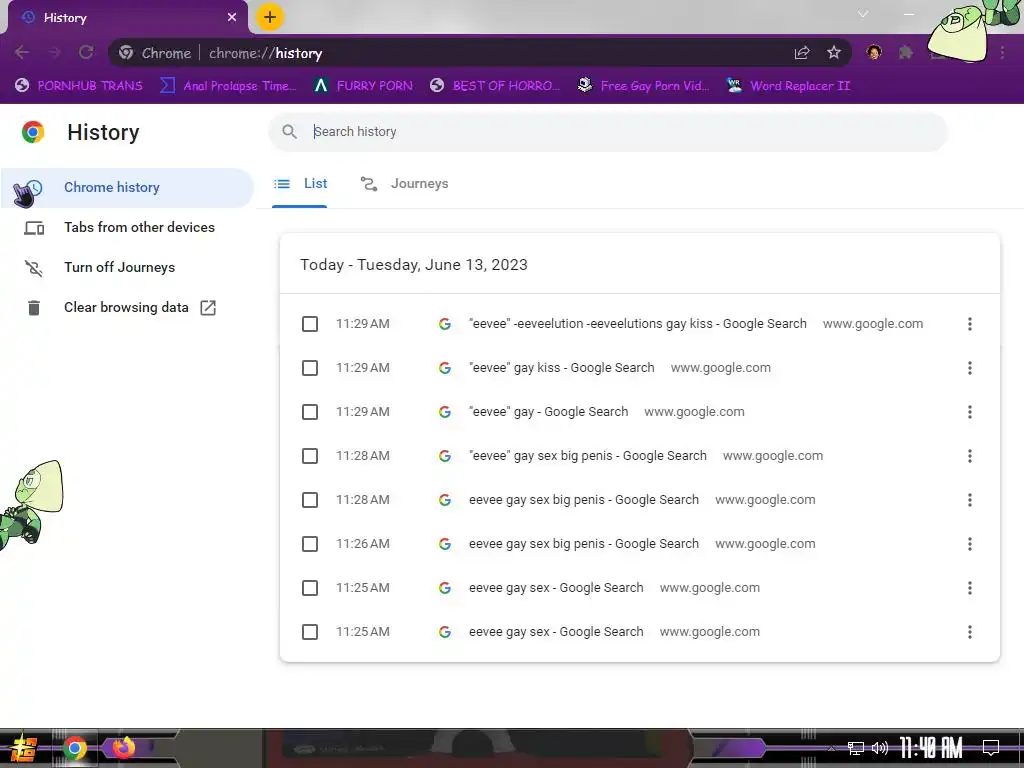This screenshot has height=768, width=1024.
Task: Open a new tab with the plus button
Action: pyautogui.click(x=270, y=17)
